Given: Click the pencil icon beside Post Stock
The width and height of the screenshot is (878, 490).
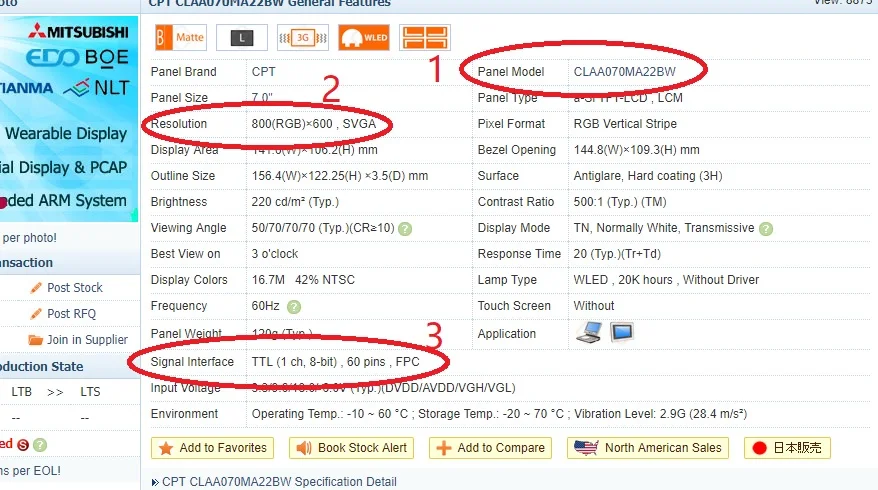Looking at the screenshot, I should [x=36, y=287].
